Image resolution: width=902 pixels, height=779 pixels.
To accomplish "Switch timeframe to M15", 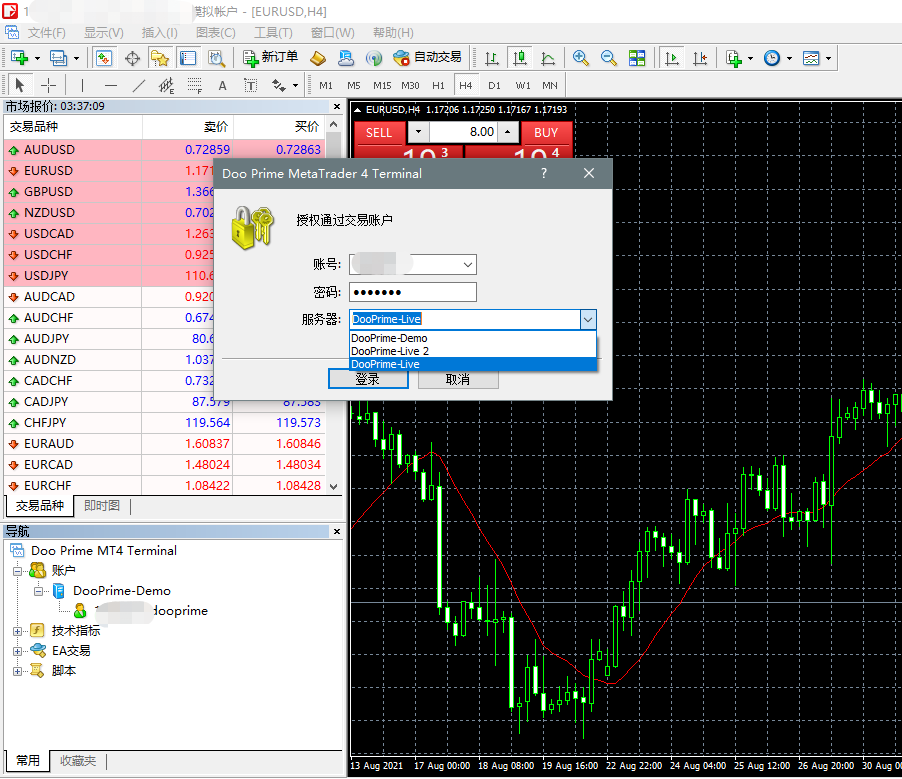I will pos(382,86).
